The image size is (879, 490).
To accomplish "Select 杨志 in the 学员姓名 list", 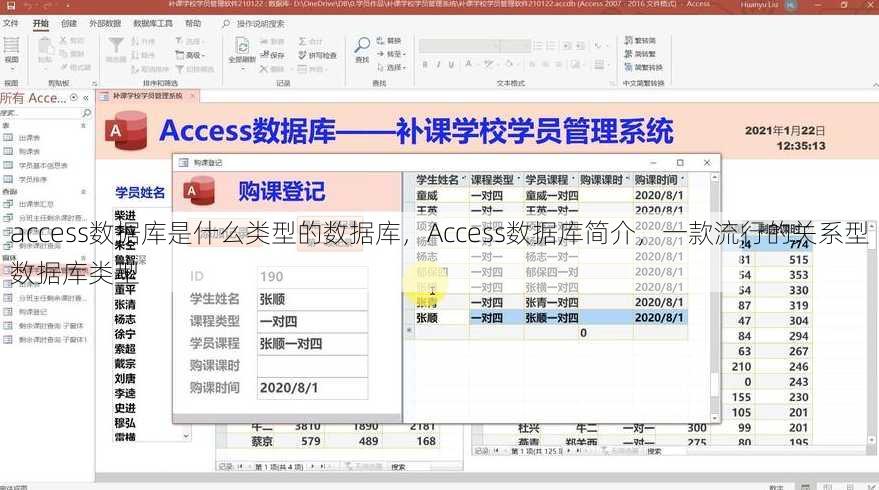I will click(124, 319).
